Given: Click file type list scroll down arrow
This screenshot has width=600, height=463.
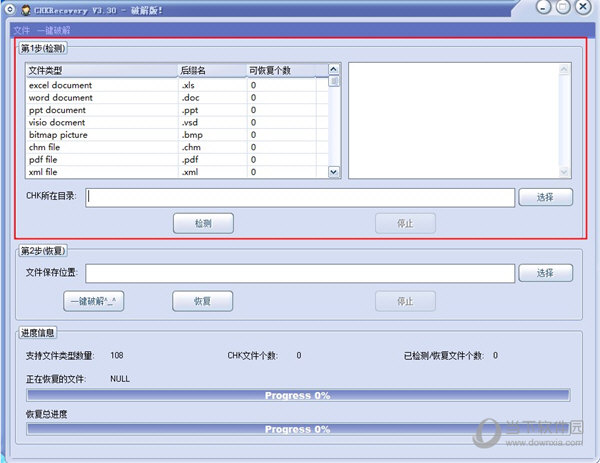Looking at the screenshot, I should coord(334,172).
